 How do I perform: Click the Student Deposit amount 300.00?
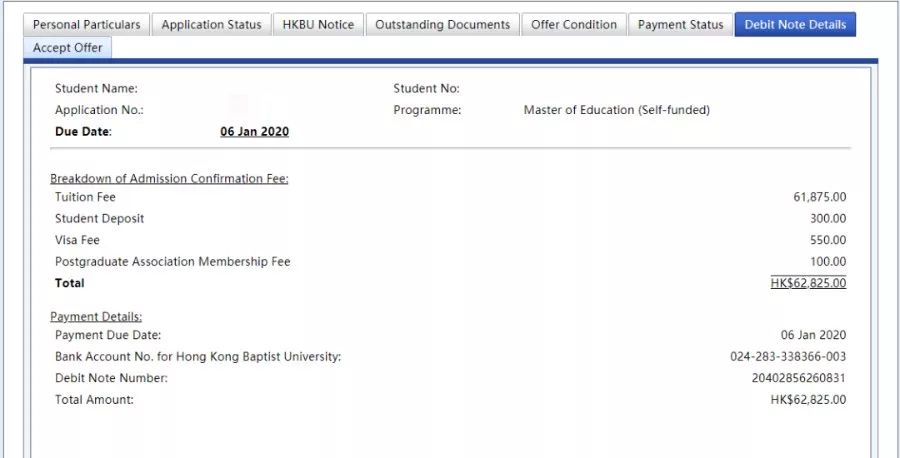pos(827,218)
